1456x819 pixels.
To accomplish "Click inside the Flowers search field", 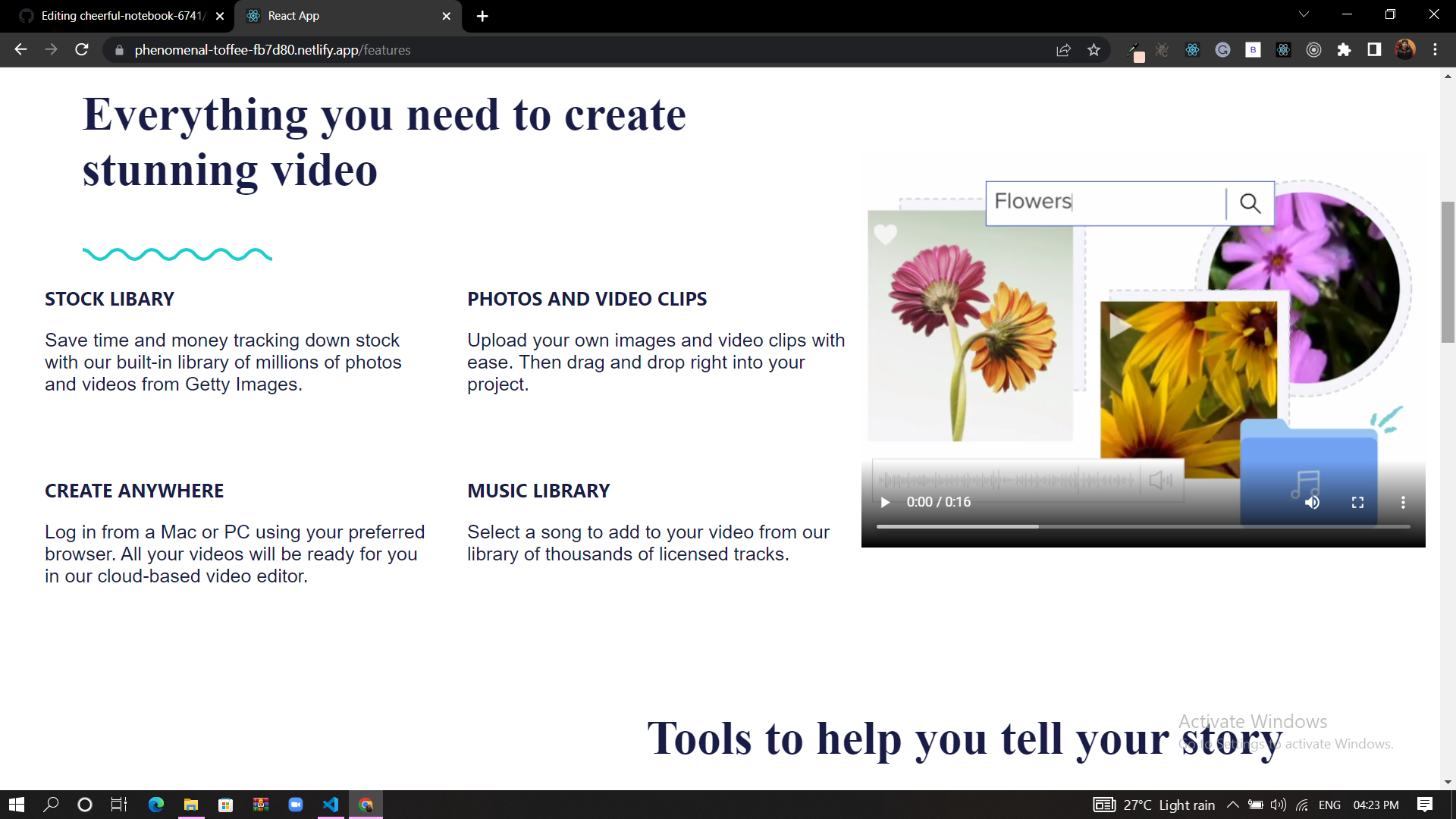I will [x=1100, y=202].
